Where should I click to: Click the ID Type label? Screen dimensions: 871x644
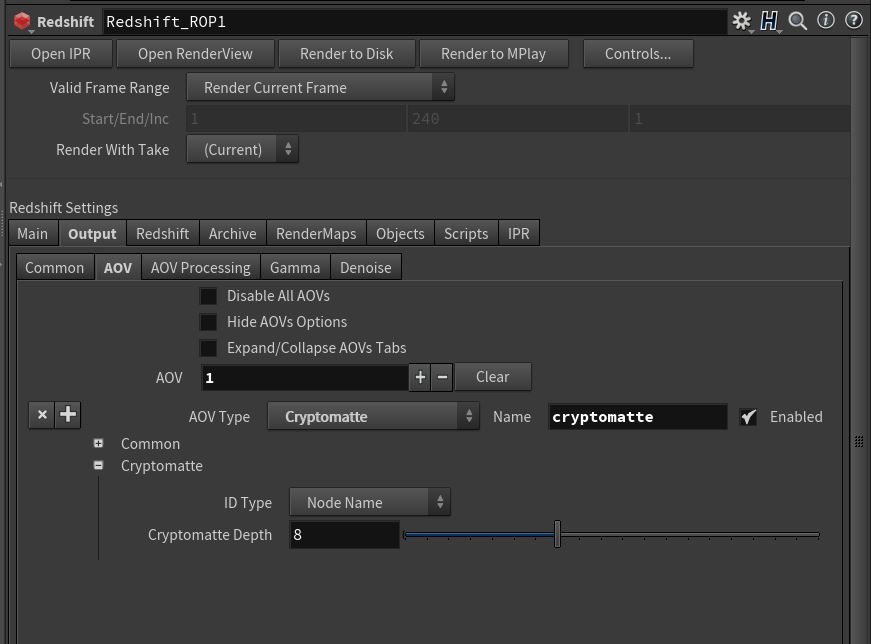click(x=248, y=503)
